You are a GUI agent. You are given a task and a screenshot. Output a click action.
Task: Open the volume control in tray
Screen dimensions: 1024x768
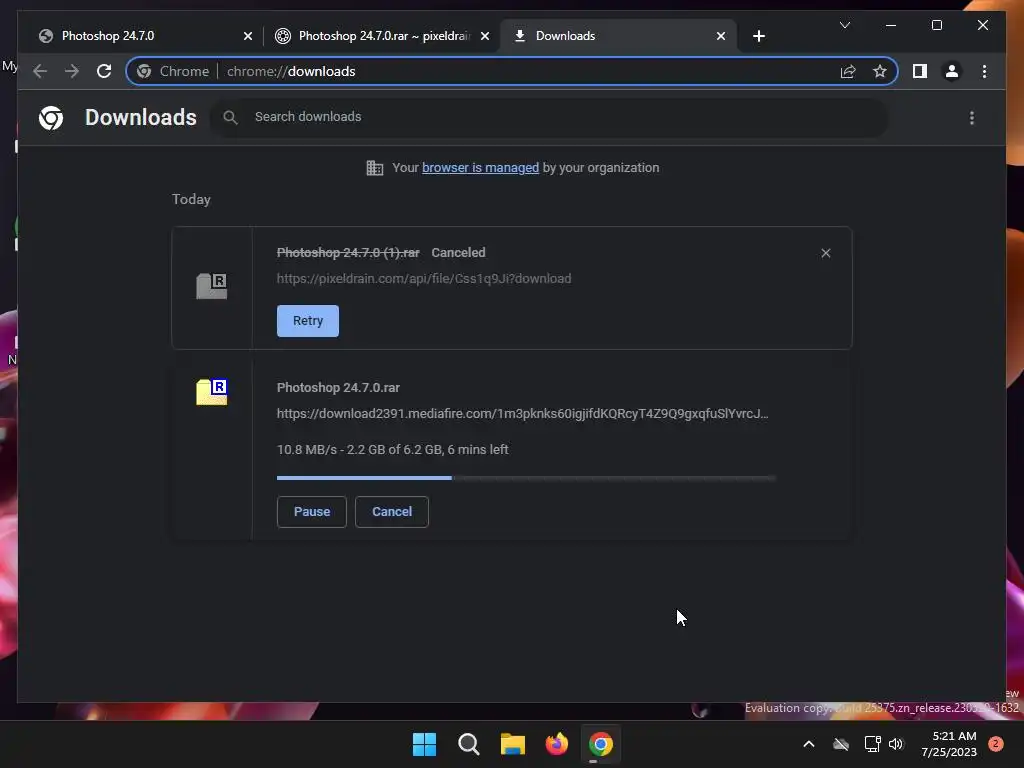[896, 744]
